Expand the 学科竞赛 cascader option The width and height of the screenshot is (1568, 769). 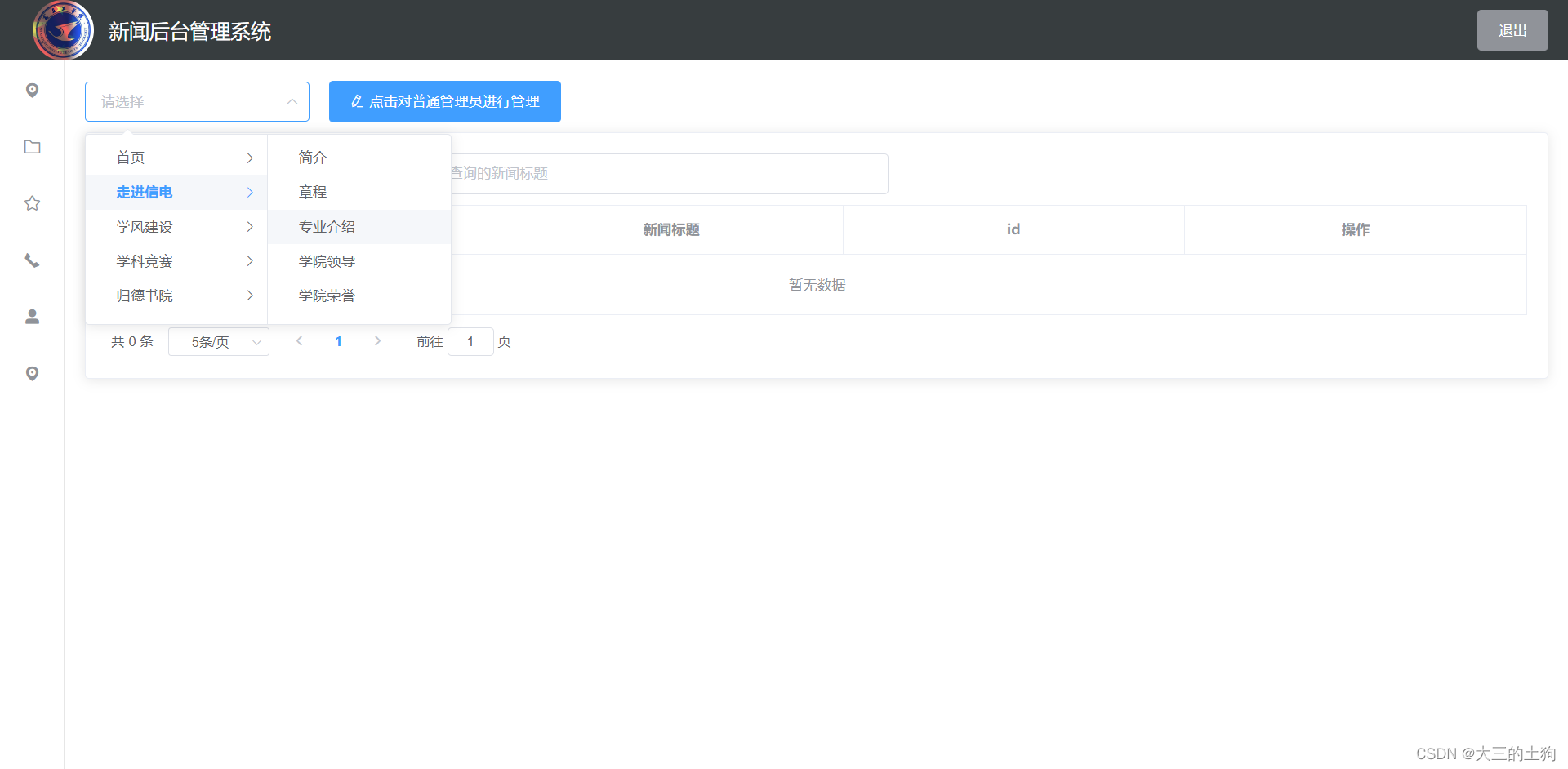point(176,261)
